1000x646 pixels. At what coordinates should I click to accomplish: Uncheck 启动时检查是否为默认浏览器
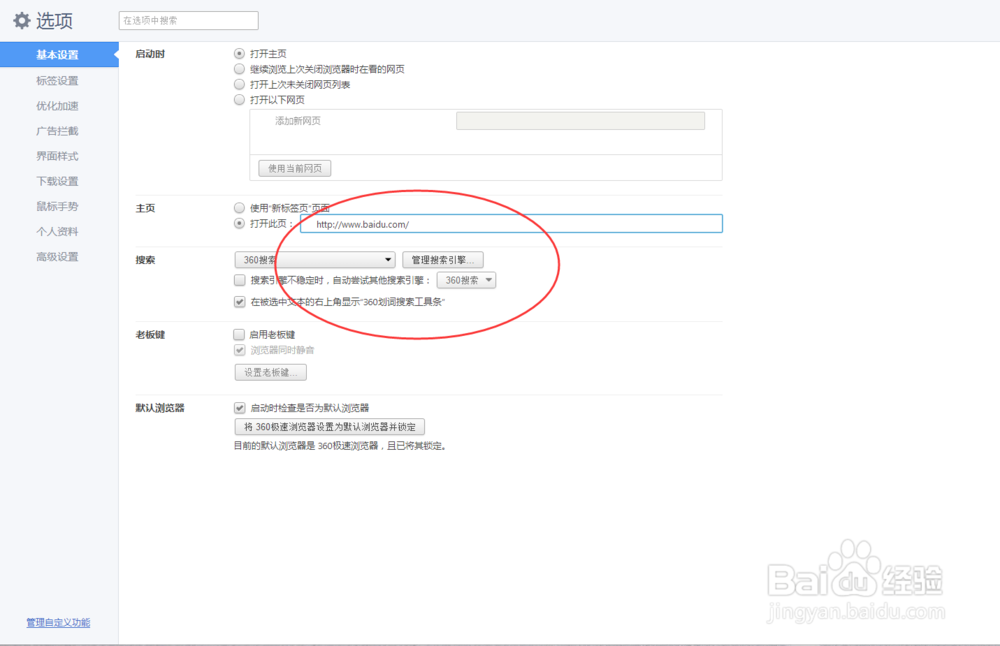[x=238, y=407]
